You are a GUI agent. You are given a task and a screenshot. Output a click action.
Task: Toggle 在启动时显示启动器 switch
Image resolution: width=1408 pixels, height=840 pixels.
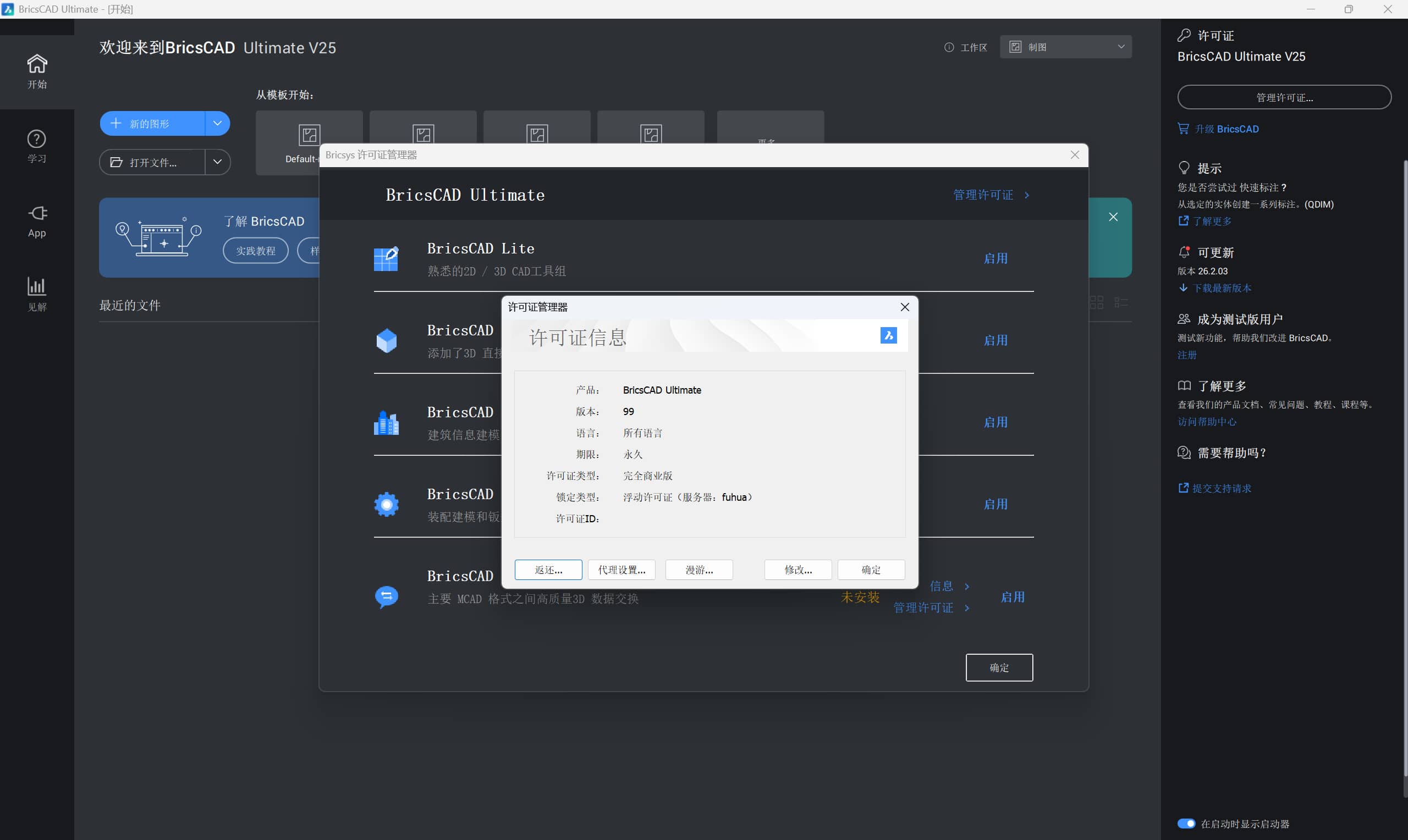point(1186,824)
